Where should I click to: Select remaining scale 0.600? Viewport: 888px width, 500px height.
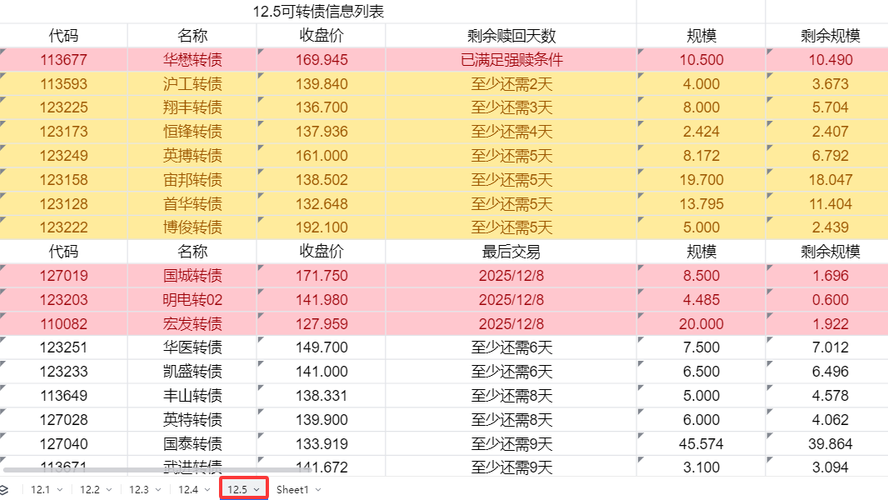827,300
